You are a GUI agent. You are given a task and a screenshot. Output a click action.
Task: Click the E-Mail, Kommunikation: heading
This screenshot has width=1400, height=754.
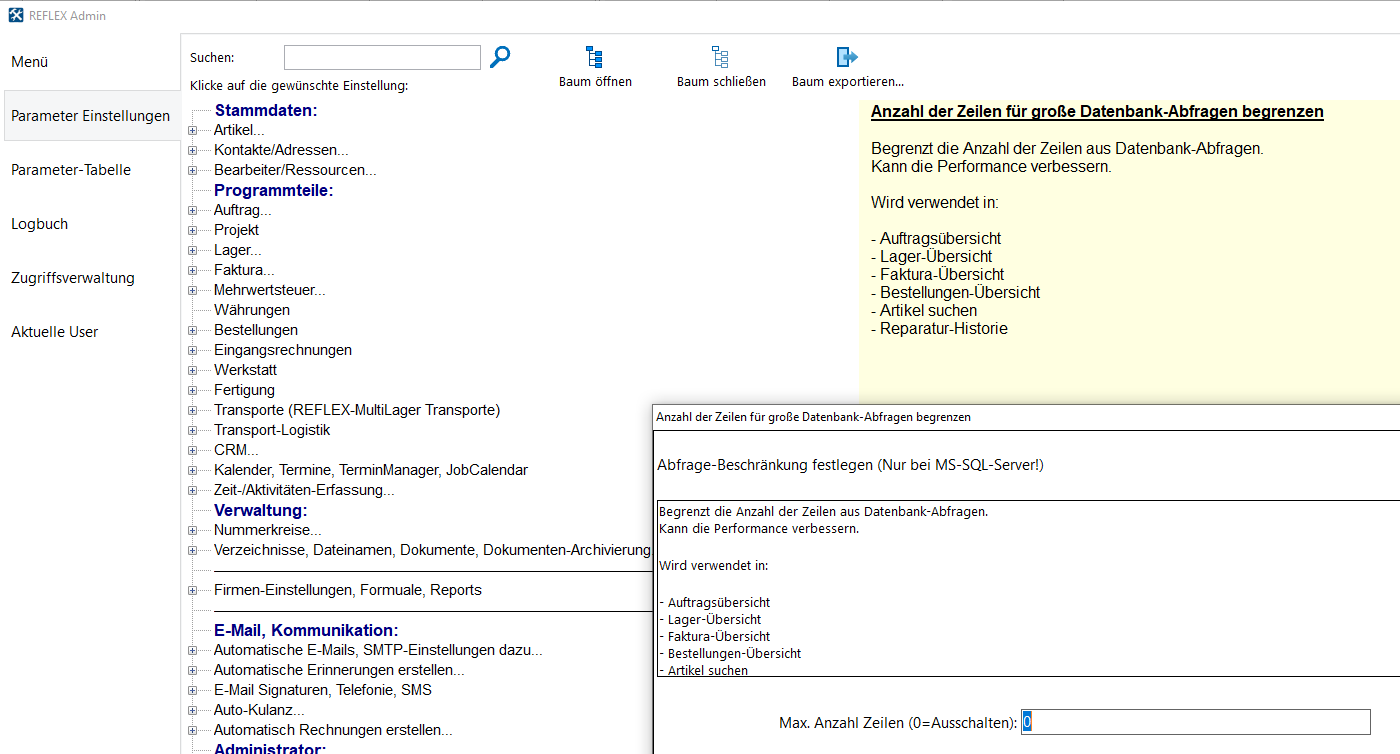click(306, 630)
